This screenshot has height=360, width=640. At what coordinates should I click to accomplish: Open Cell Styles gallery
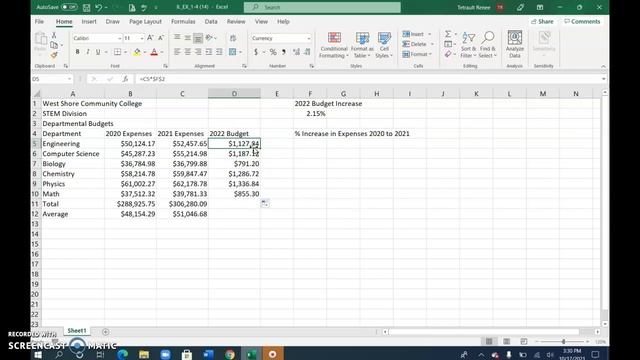[384, 45]
